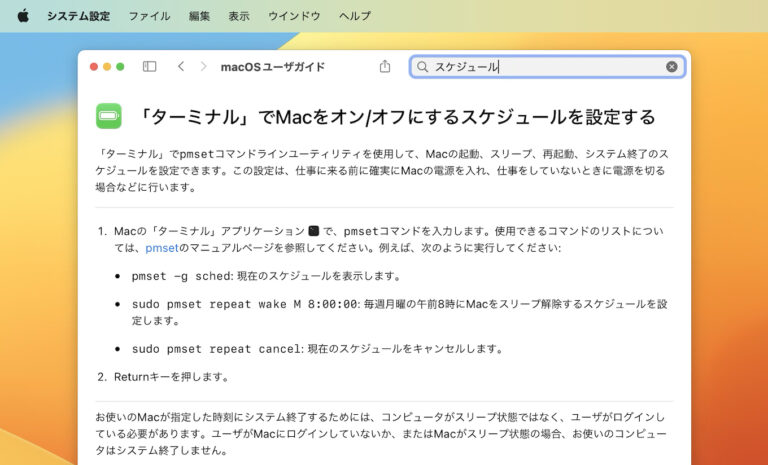
Task: Open the pmset manual page link
Action: [162, 248]
